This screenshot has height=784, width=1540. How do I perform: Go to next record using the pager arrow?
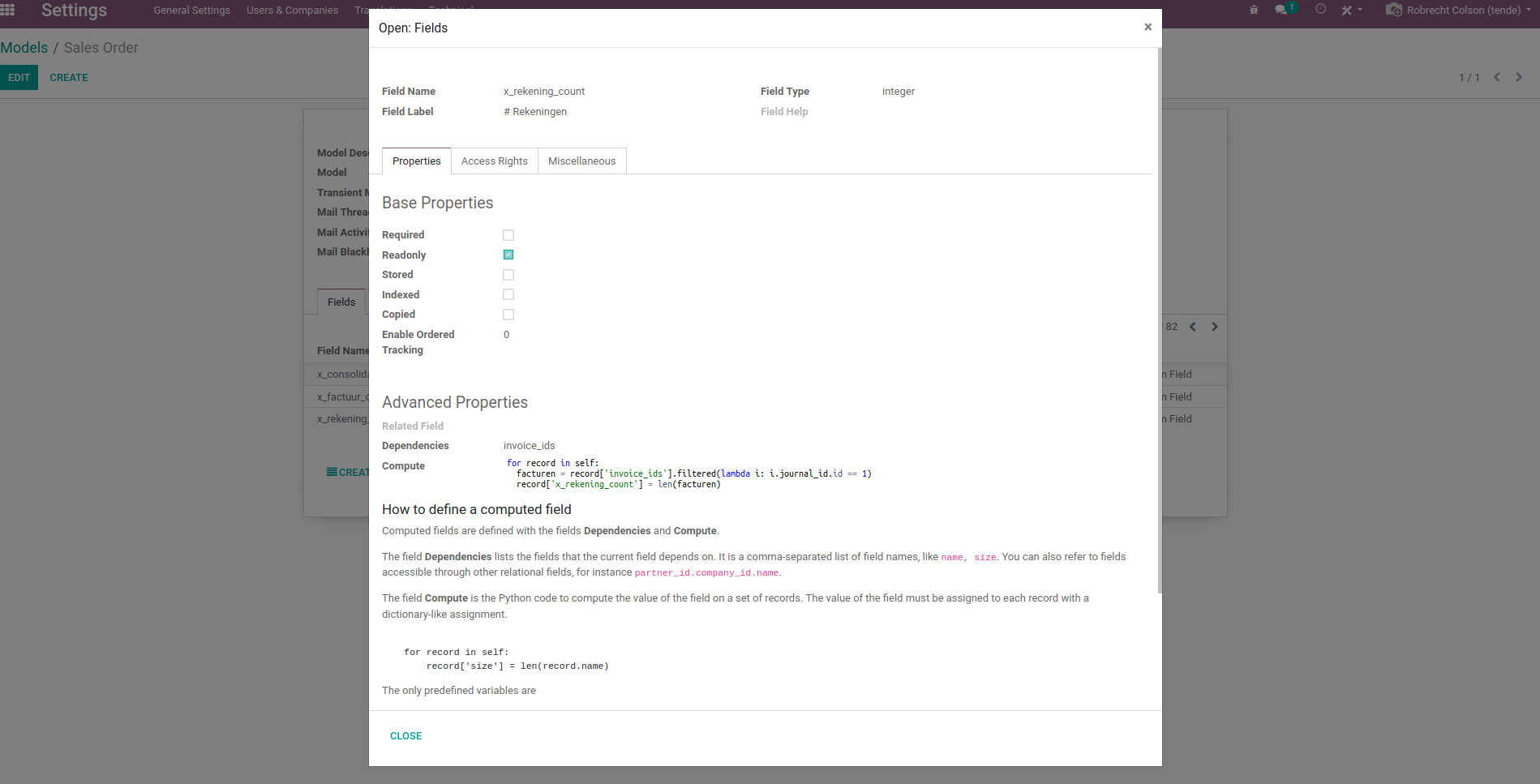click(x=1519, y=77)
